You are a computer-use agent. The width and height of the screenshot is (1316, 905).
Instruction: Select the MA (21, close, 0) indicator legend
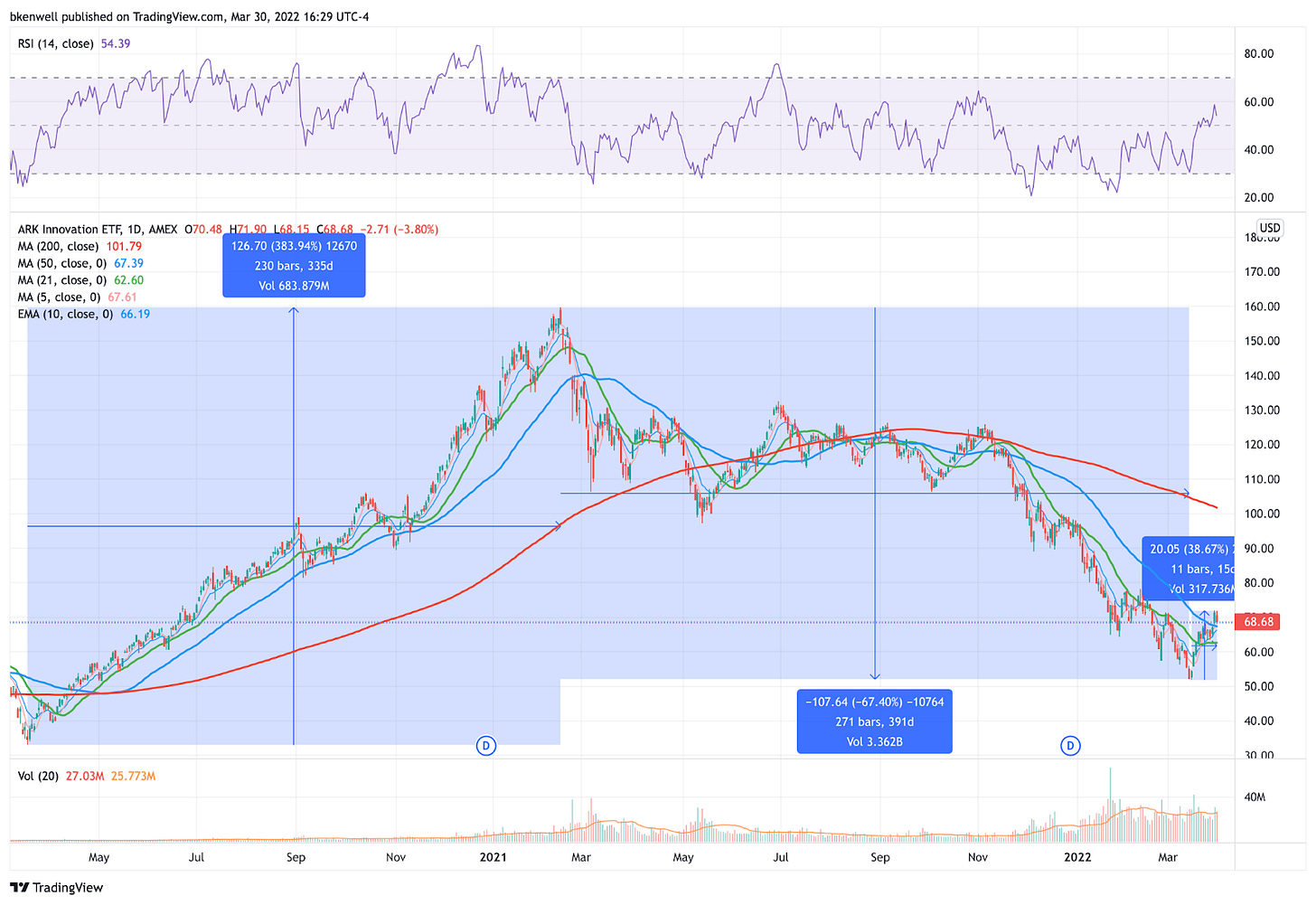pos(61,280)
